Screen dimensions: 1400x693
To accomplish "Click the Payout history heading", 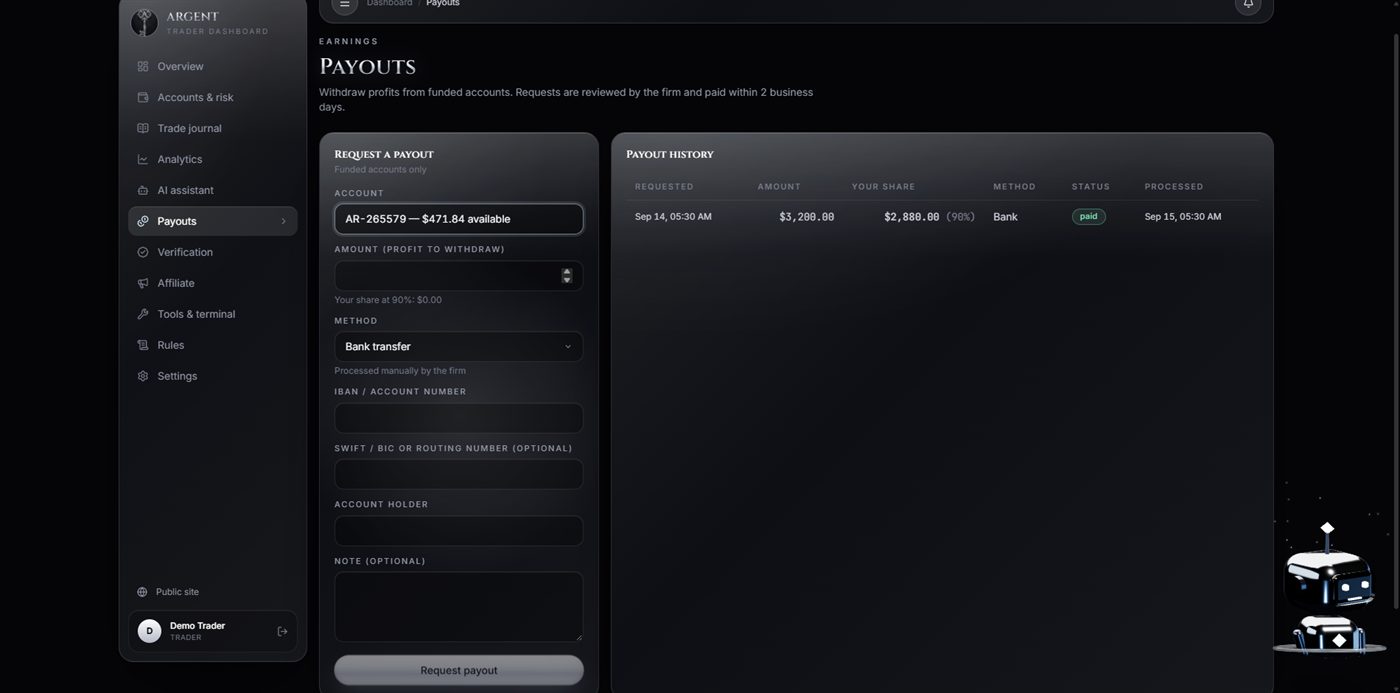I will pos(670,154).
